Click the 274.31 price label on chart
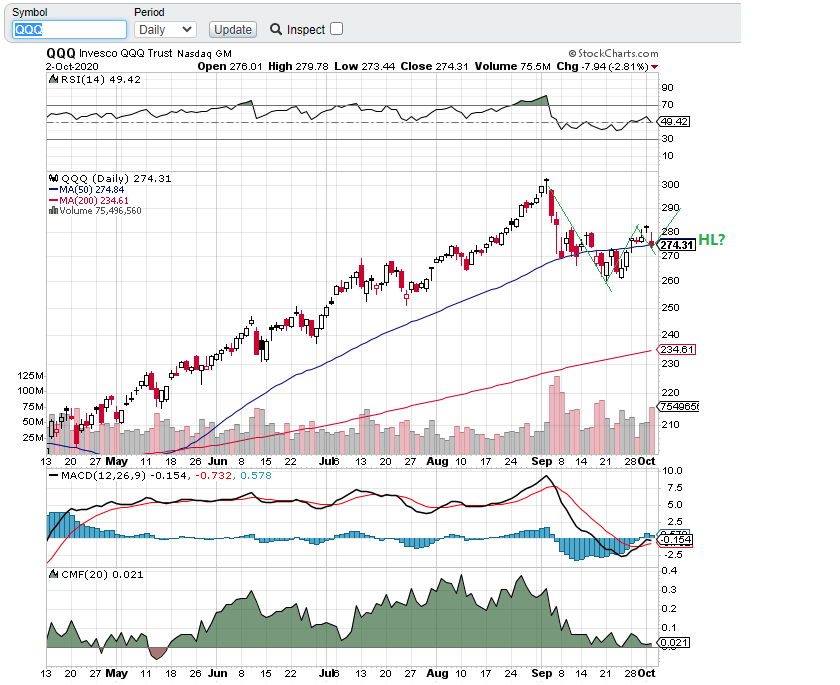 pyautogui.click(x=677, y=245)
